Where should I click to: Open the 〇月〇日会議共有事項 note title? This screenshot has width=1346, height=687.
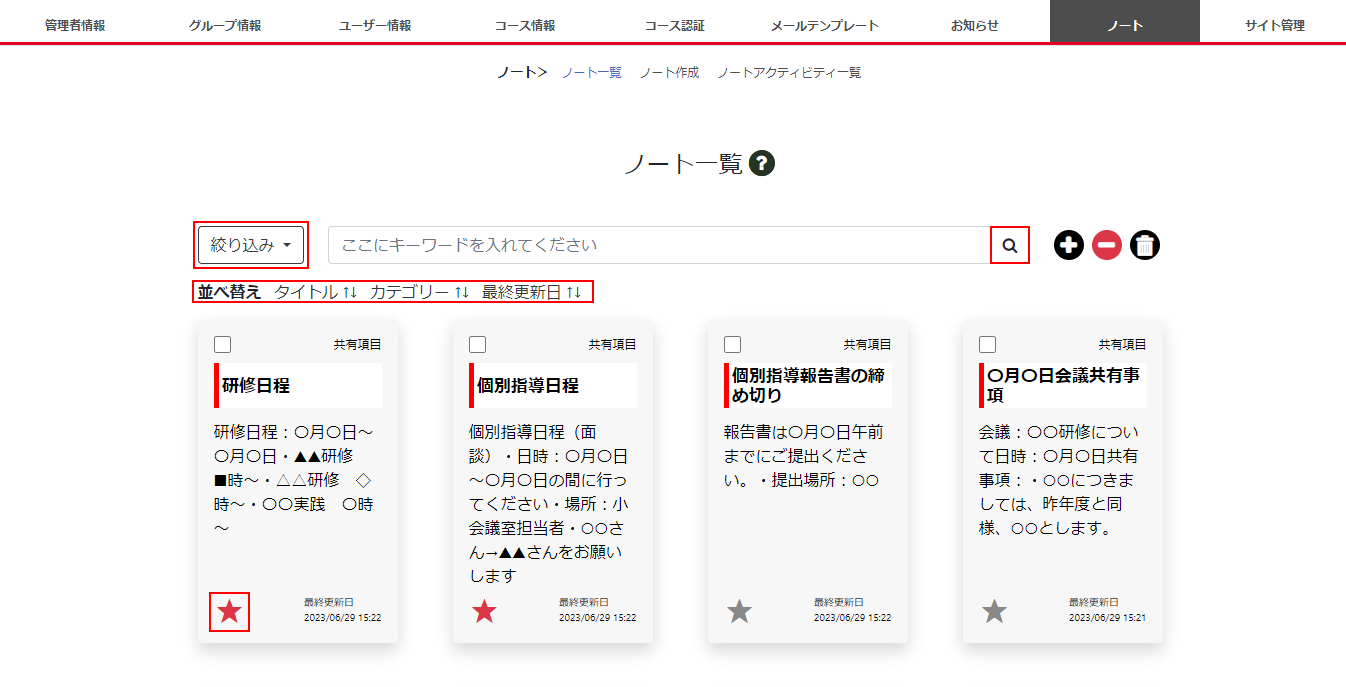pos(1063,385)
